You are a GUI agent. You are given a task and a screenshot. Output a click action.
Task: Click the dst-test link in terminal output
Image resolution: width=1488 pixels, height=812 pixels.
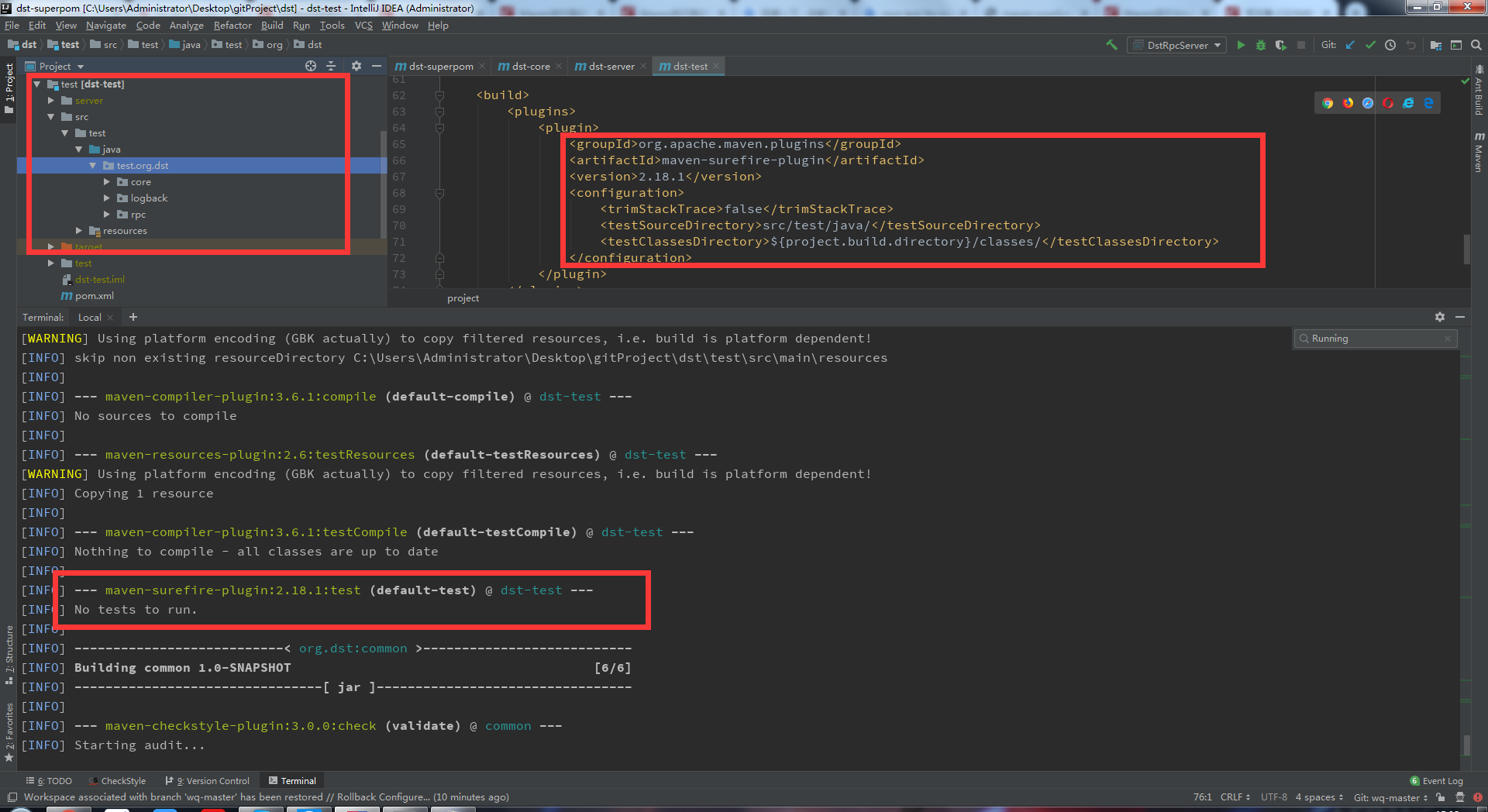(532, 590)
